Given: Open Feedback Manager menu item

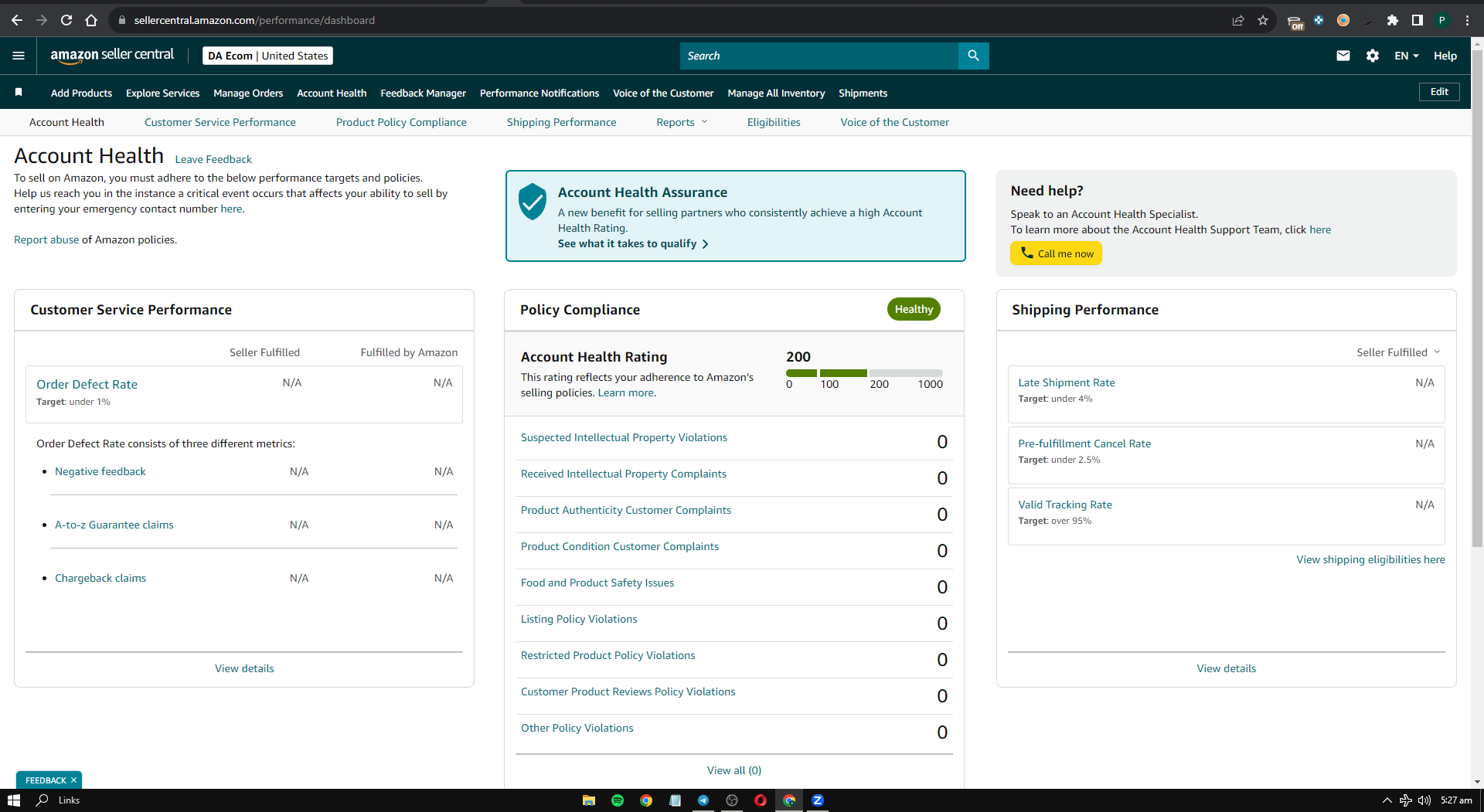Looking at the screenshot, I should click(423, 93).
